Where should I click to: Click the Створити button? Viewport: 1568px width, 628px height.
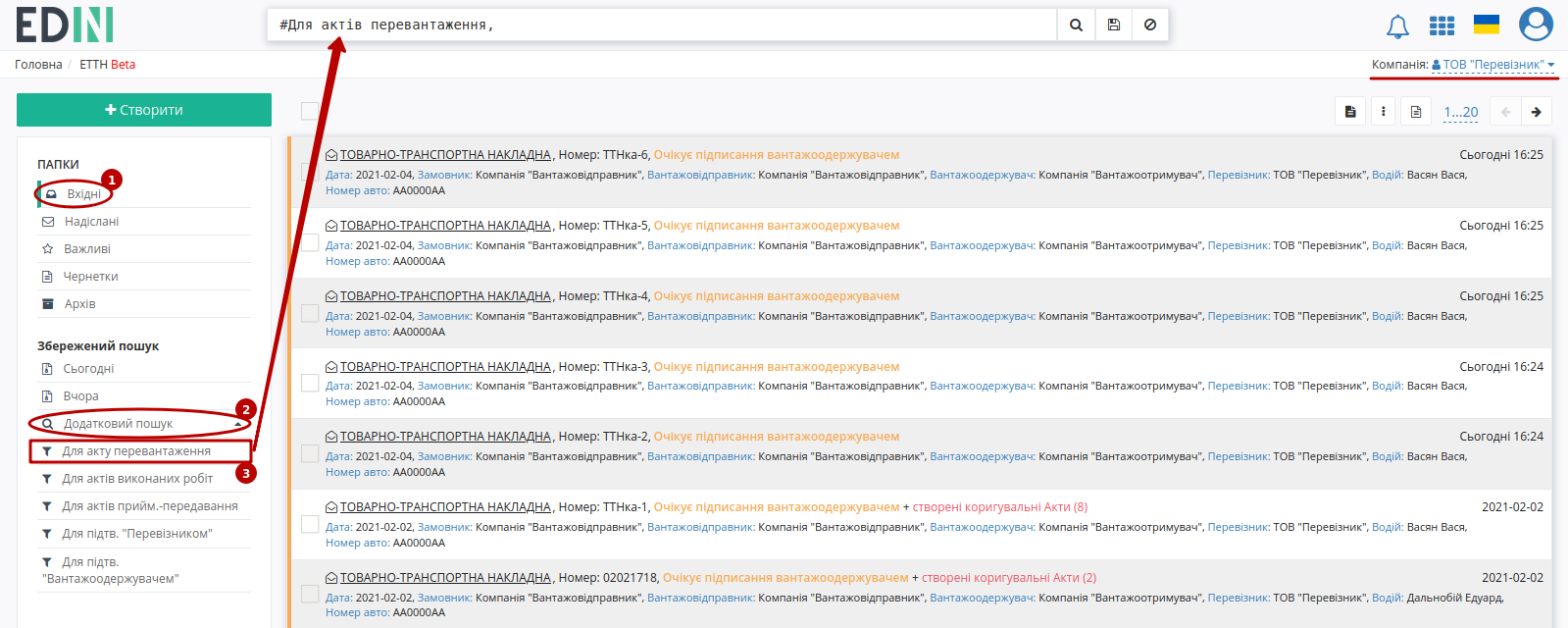(x=144, y=110)
